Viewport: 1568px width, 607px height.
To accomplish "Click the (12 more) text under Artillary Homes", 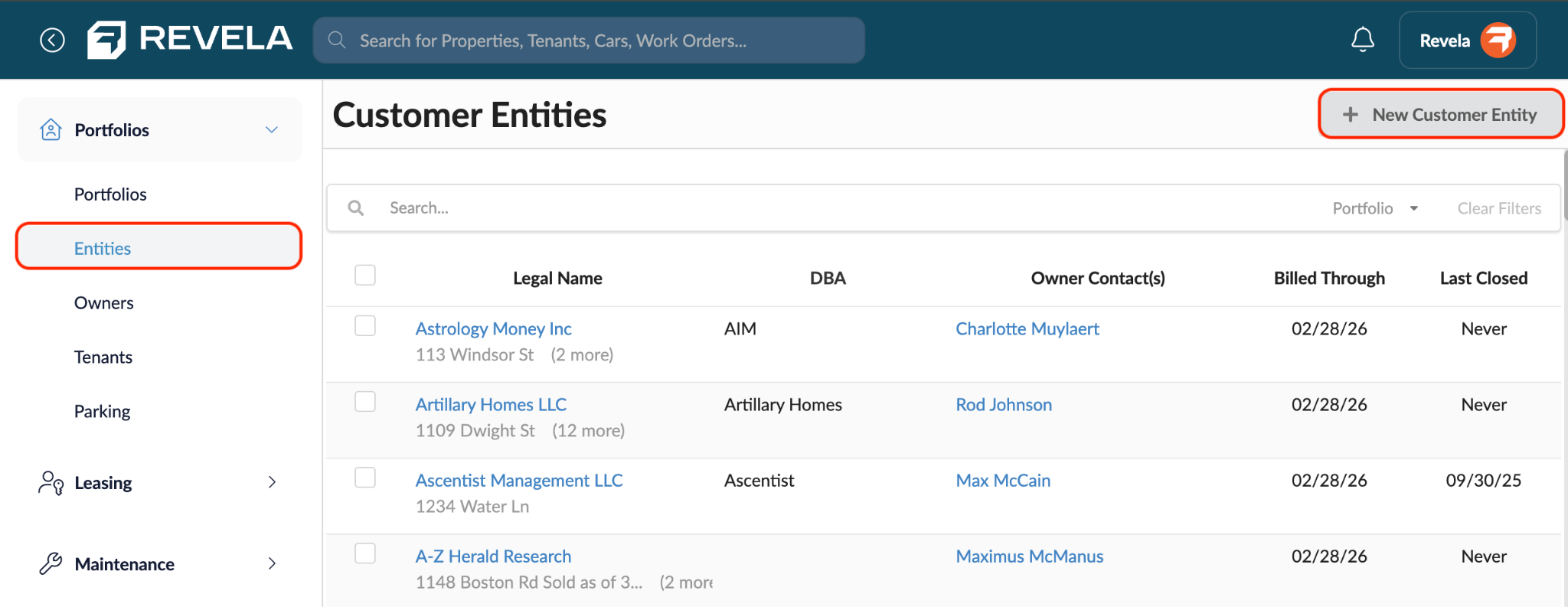I will coord(589,430).
